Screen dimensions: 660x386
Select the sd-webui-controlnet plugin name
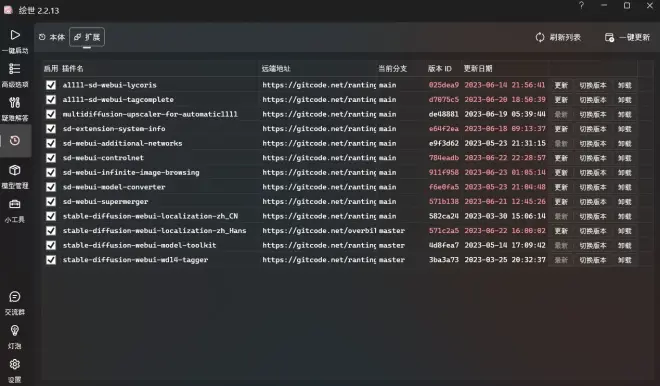tap(103, 158)
